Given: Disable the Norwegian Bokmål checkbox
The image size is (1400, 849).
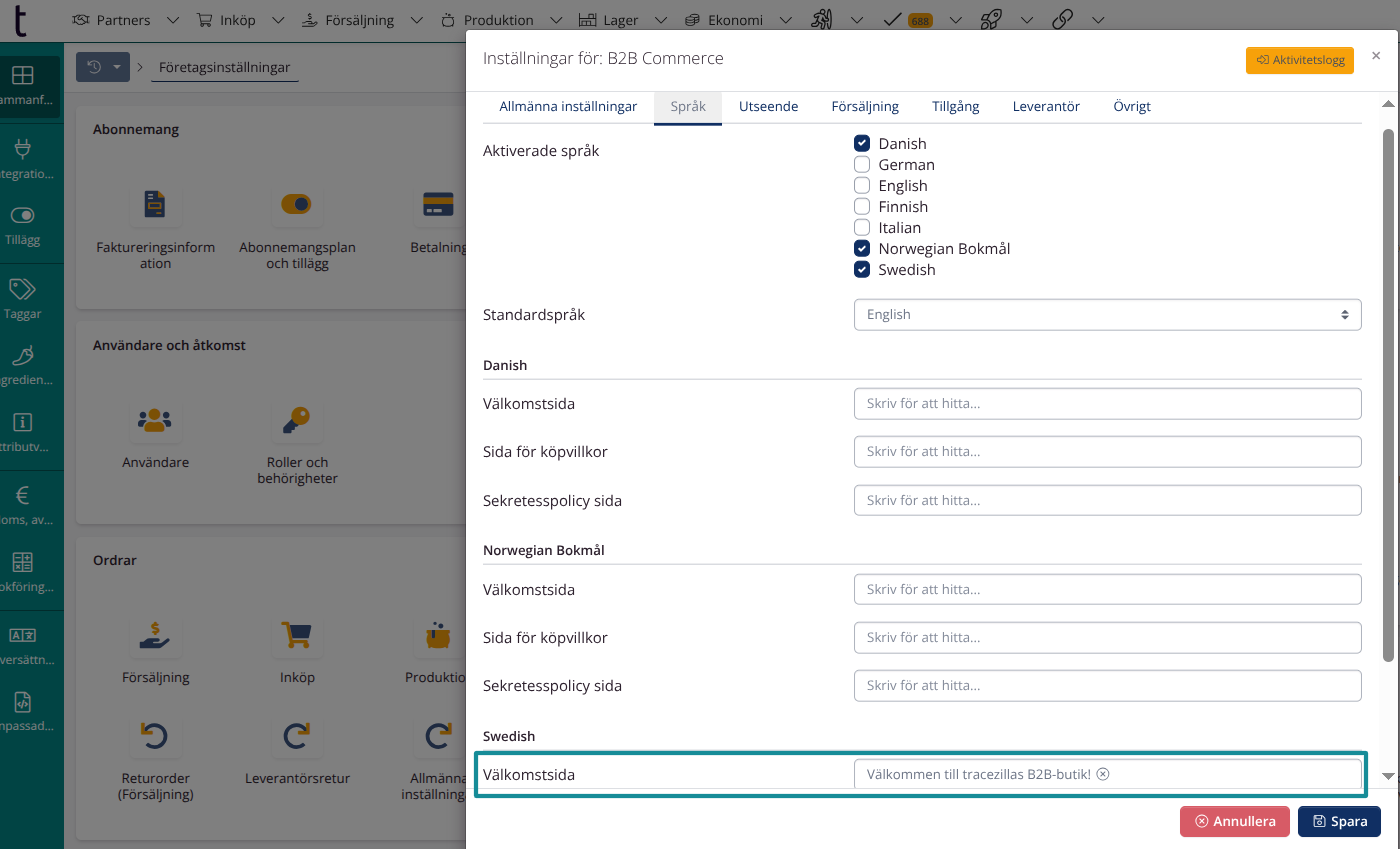Looking at the screenshot, I should point(862,248).
